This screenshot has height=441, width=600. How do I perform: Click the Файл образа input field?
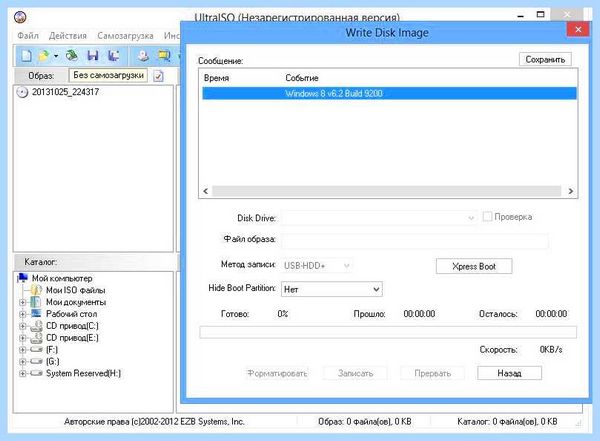[415, 241]
